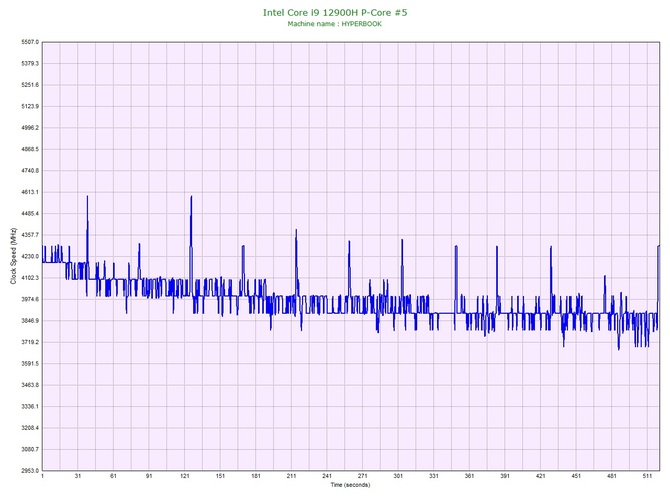Click the 'Clock Speed (MHz)' axis label

click(x=13, y=256)
